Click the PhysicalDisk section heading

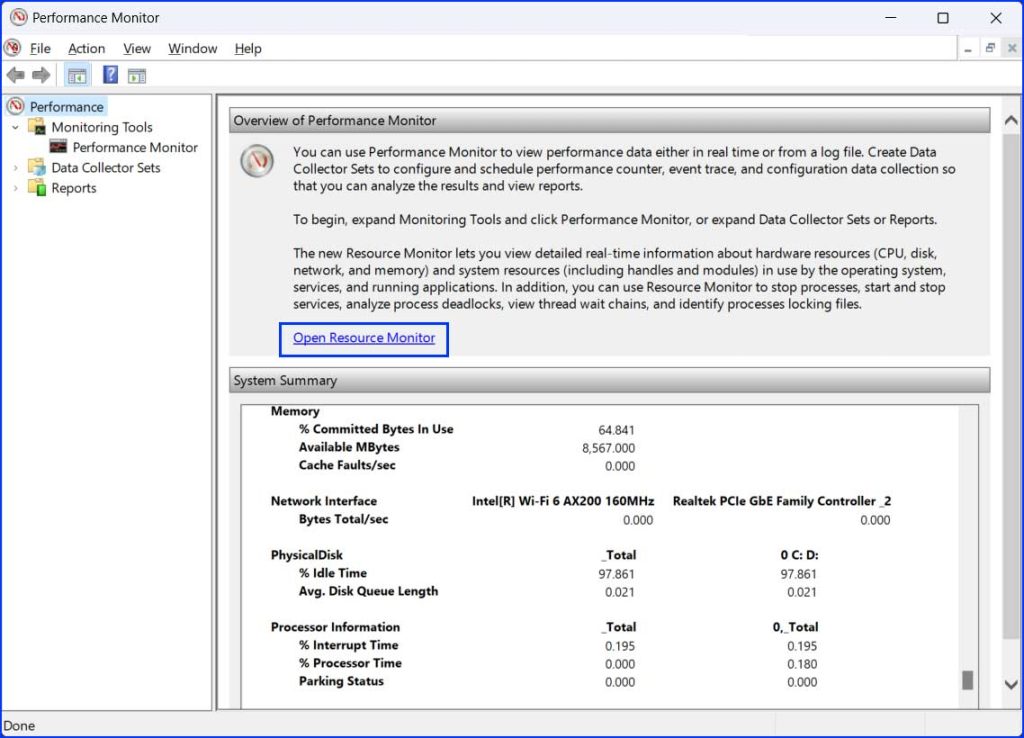click(306, 555)
